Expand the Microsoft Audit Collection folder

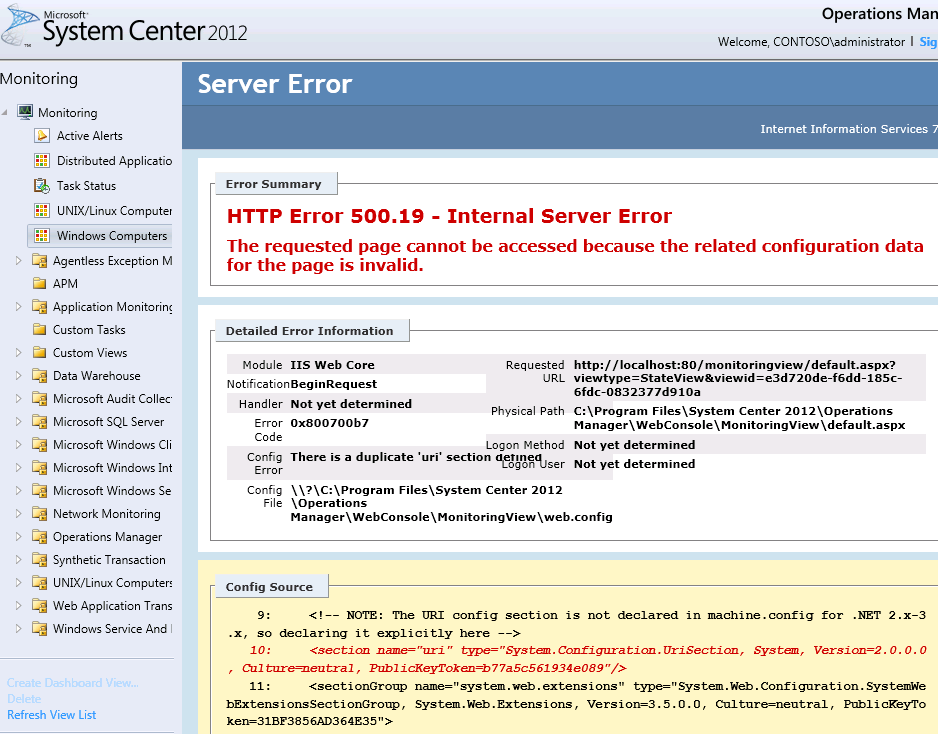pos(19,398)
